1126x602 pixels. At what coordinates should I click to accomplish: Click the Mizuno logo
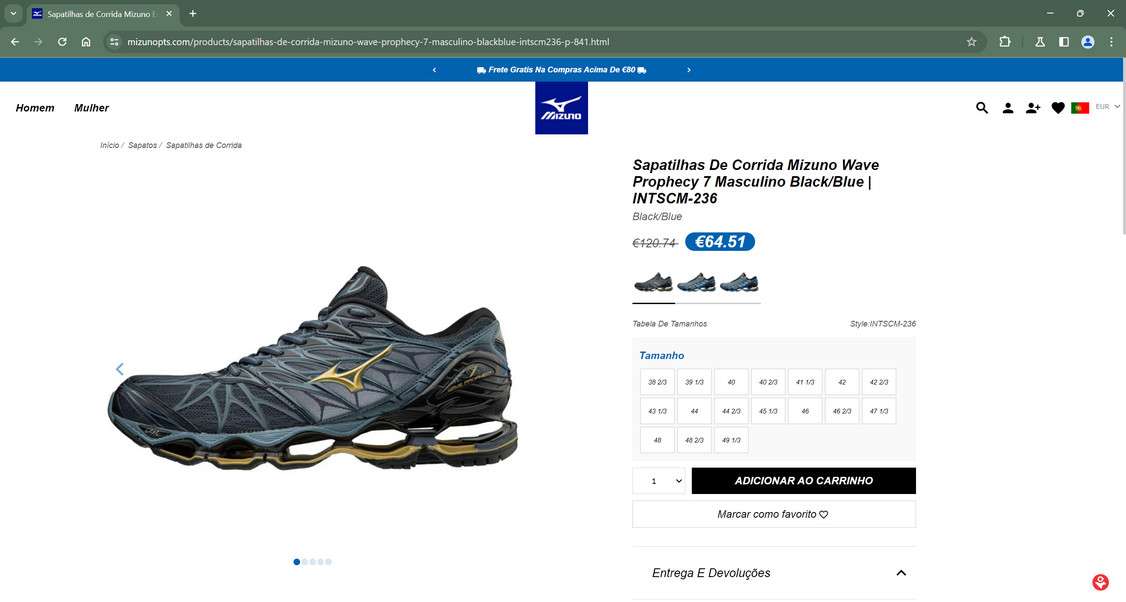562,108
